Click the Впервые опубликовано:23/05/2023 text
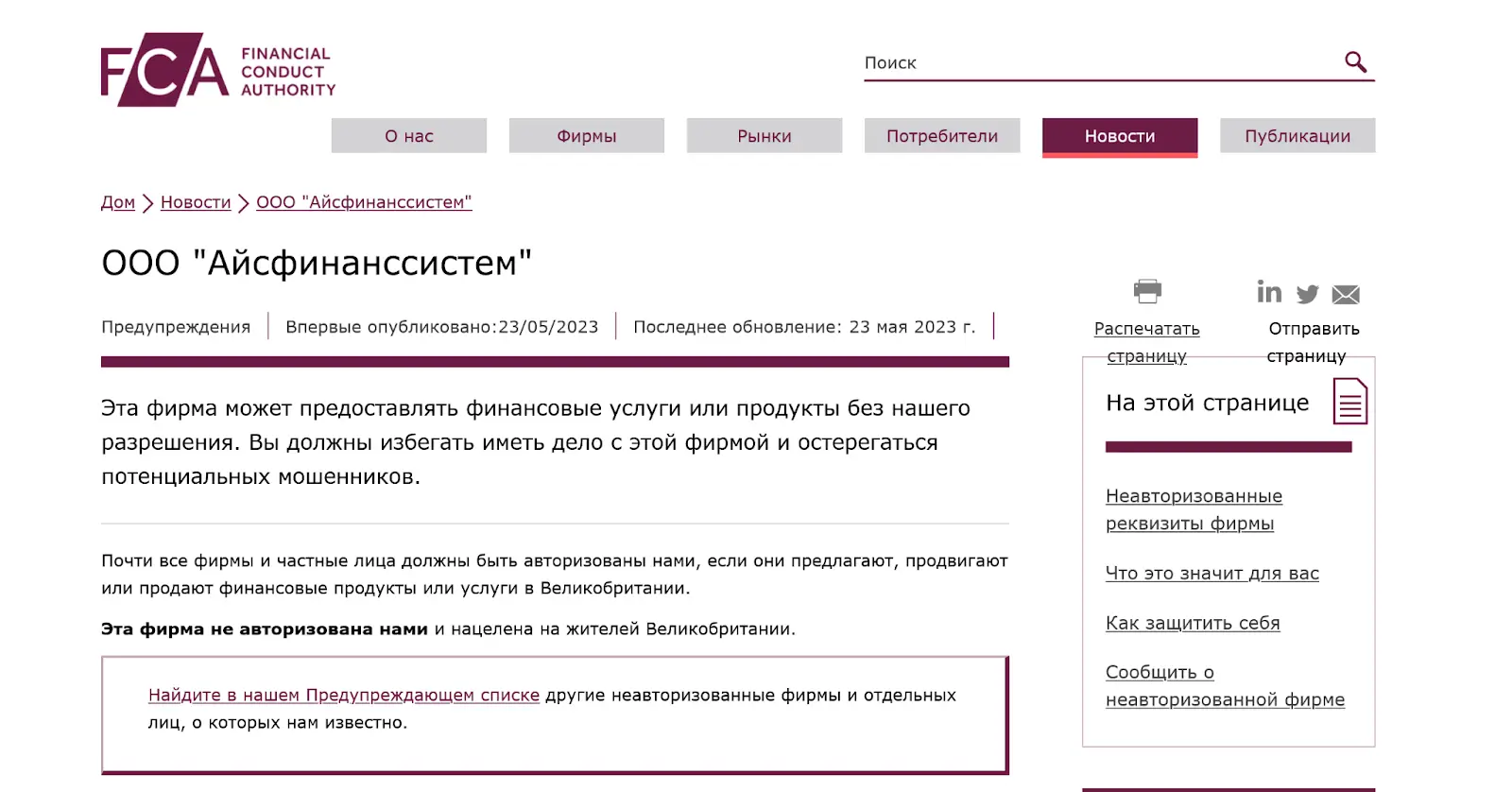This screenshot has width=1512, height=792. pyautogui.click(x=442, y=326)
